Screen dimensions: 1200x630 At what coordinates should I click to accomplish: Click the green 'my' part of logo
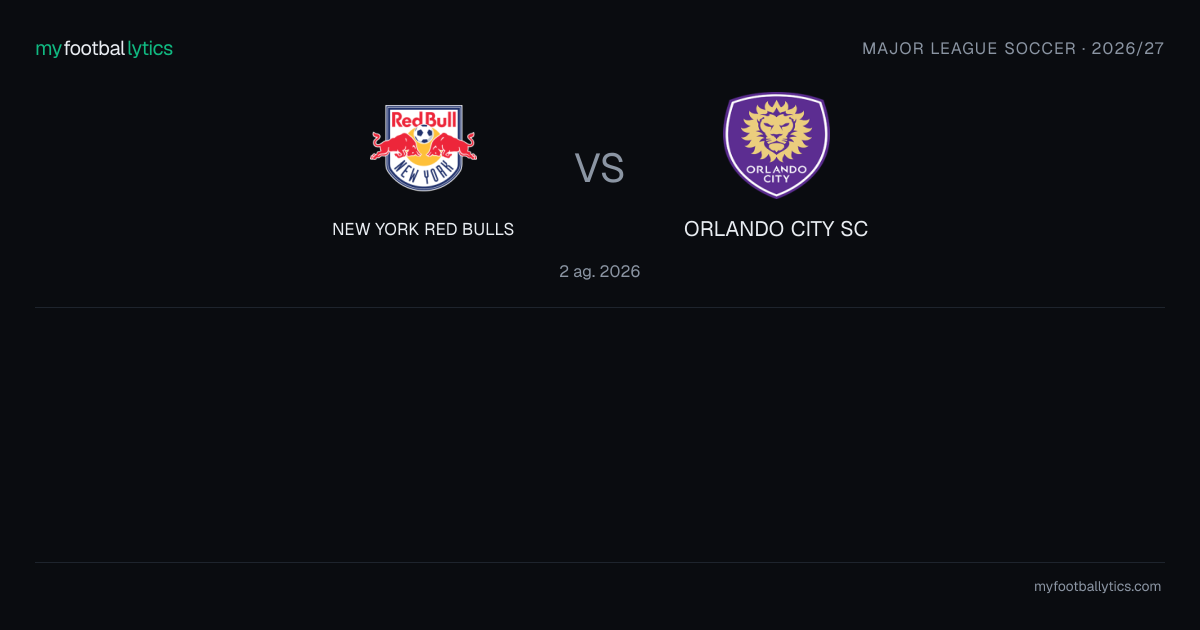tap(49, 50)
